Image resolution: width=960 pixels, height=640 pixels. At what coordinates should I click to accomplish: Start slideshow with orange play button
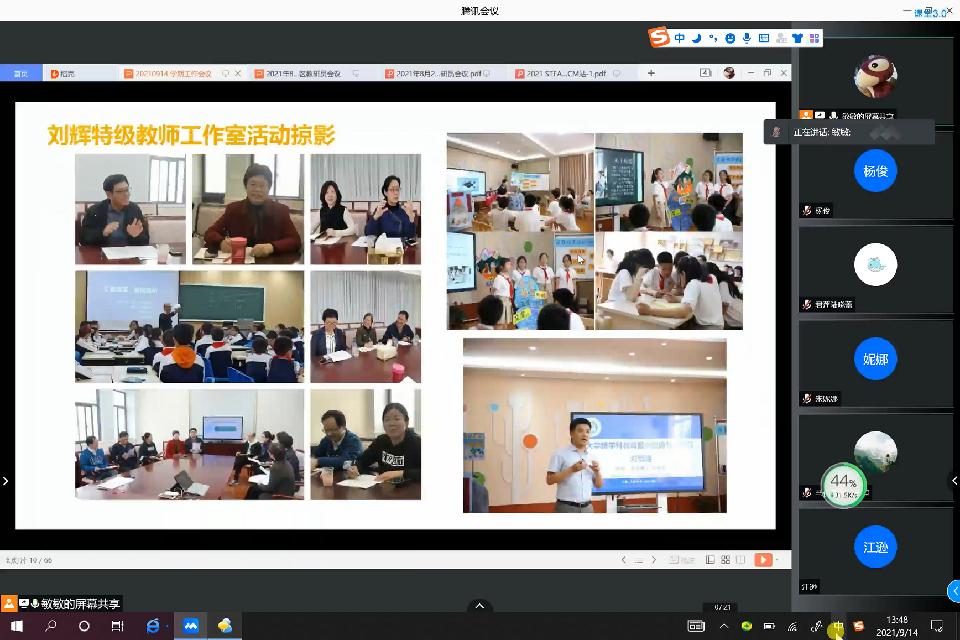(x=762, y=560)
